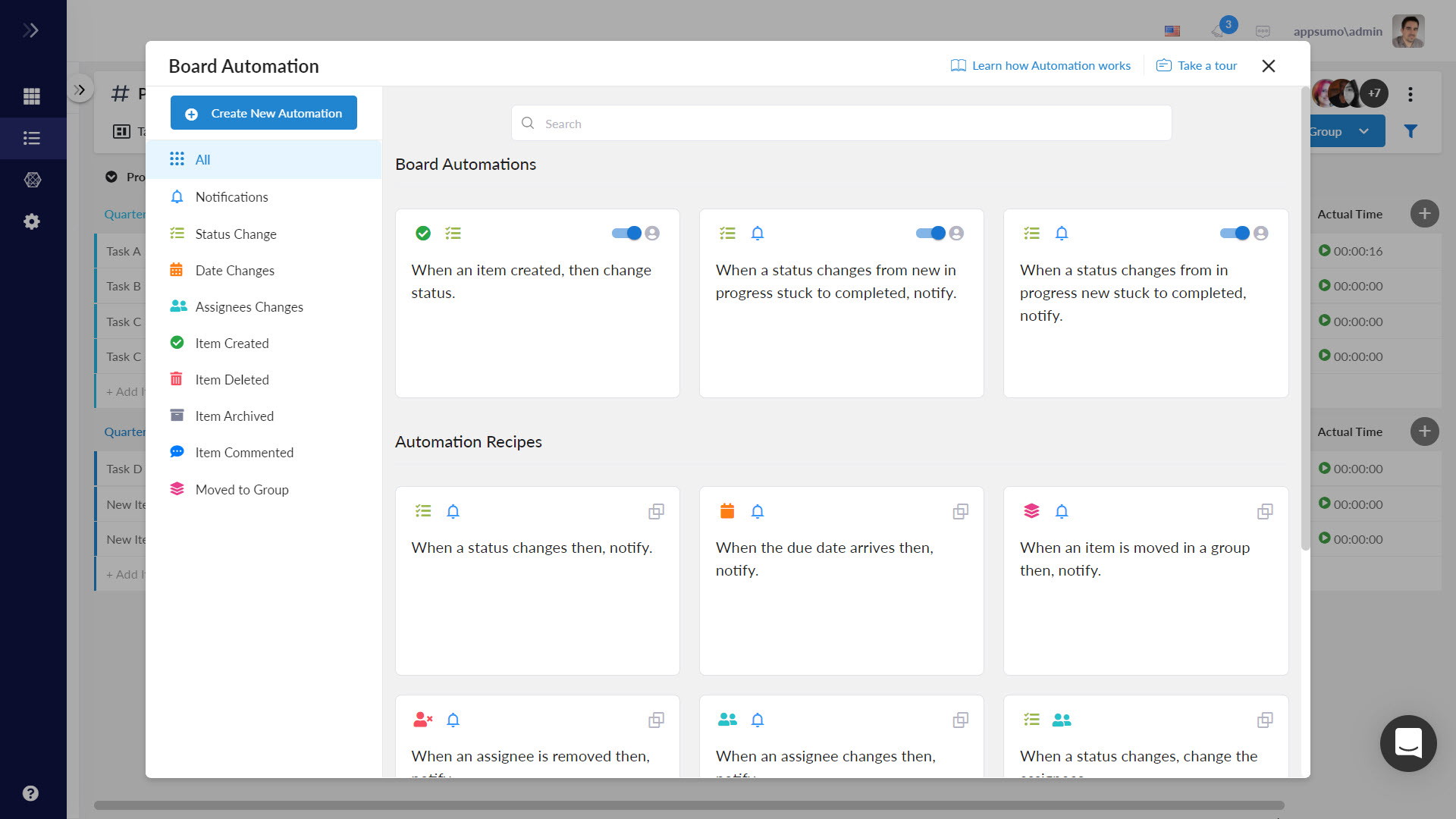The width and height of the screenshot is (1456, 819).
Task: Open the Group dropdown arrow
Action: (x=1363, y=131)
